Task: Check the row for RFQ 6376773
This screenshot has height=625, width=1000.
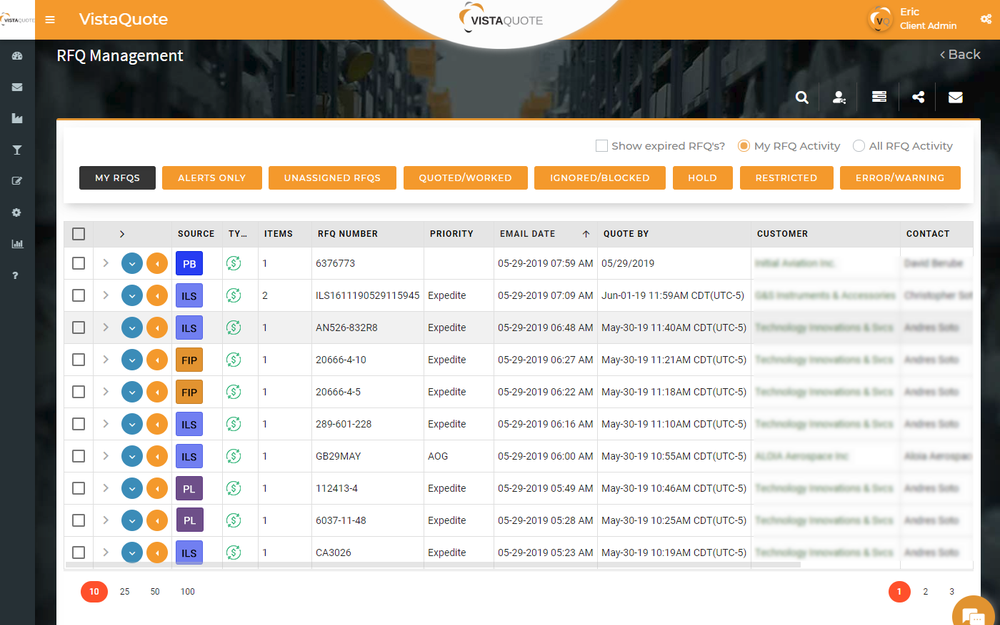Action: [x=78, y=263]
